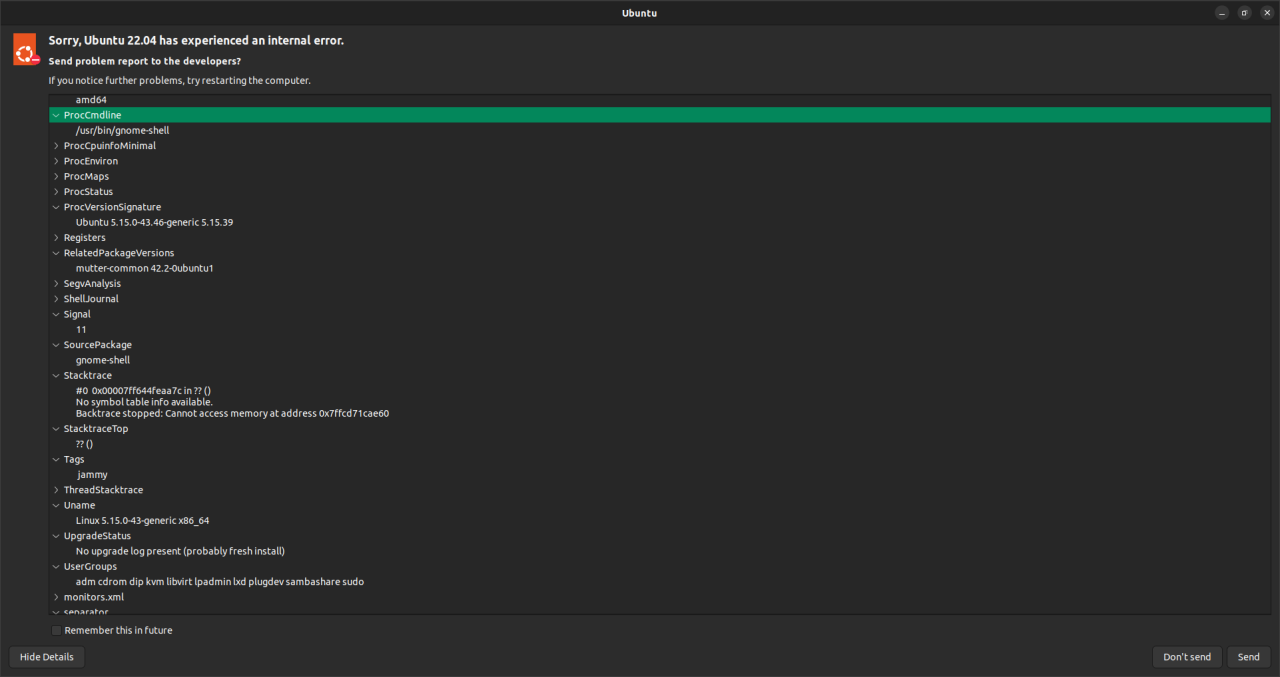Click the Ubuntu error report icon
This screenshot has height=677, width=1280.
click(25, 49)
